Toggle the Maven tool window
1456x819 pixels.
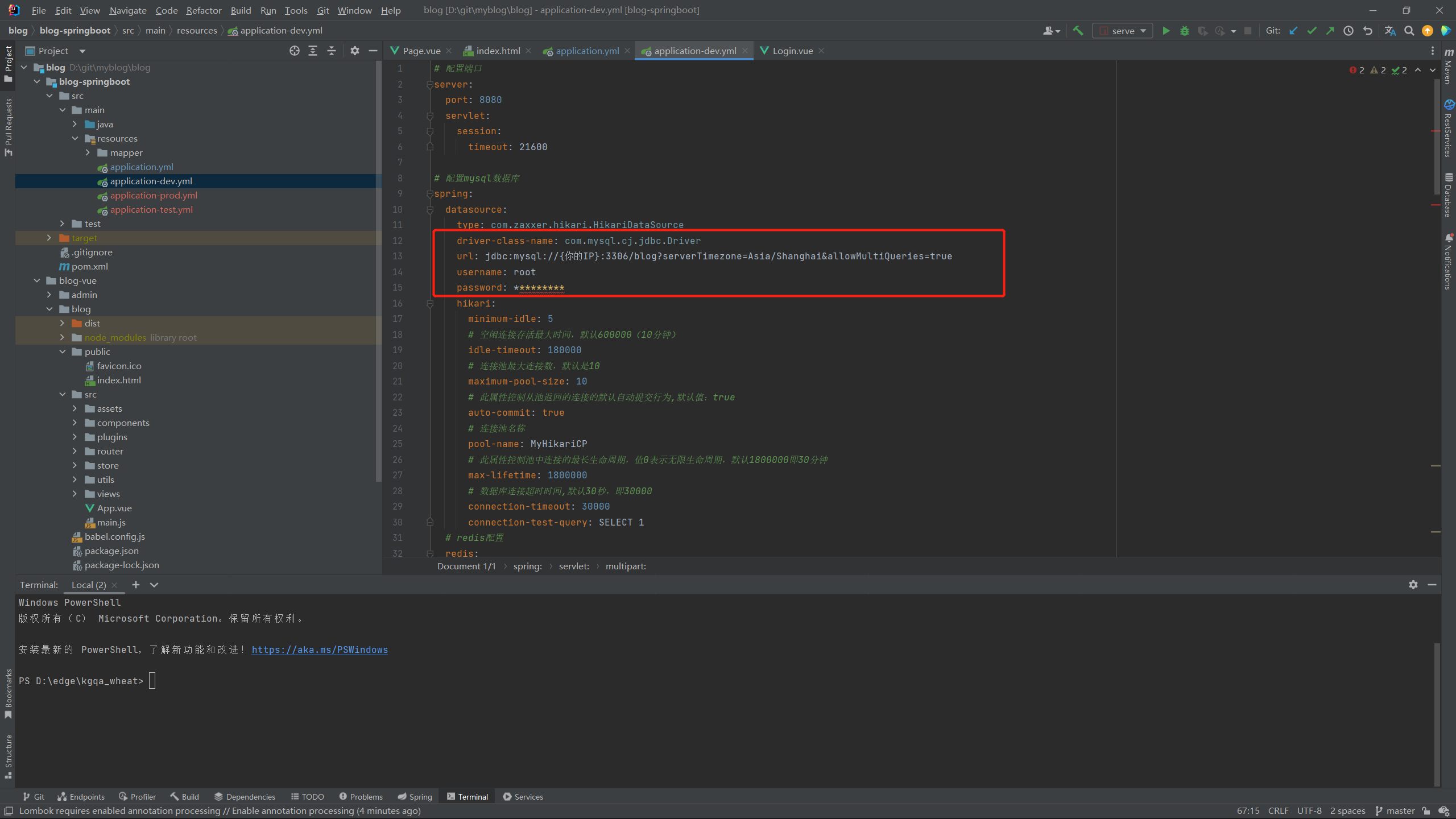click(1449, 67)
